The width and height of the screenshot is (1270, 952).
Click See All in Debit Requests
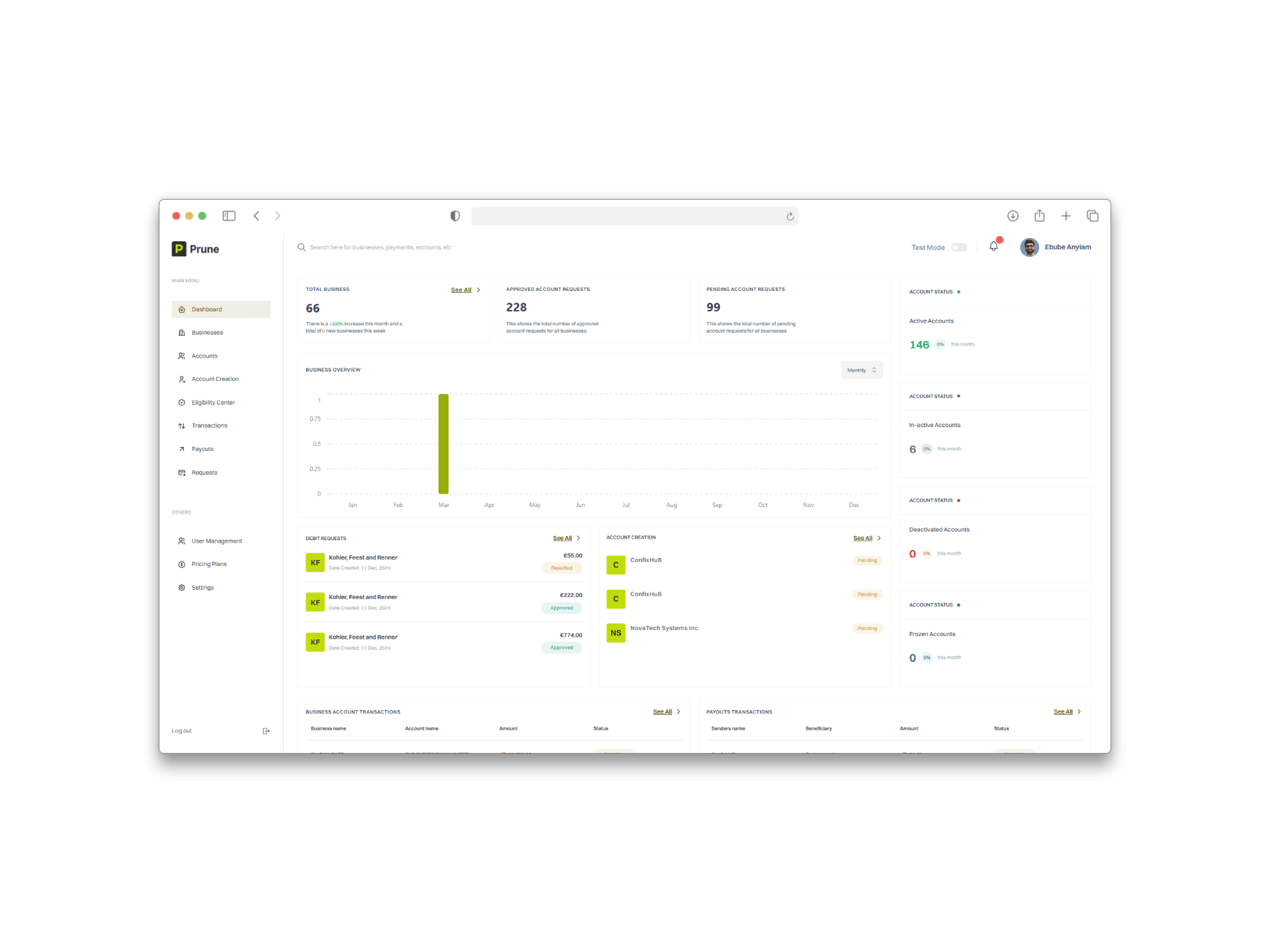562,538
